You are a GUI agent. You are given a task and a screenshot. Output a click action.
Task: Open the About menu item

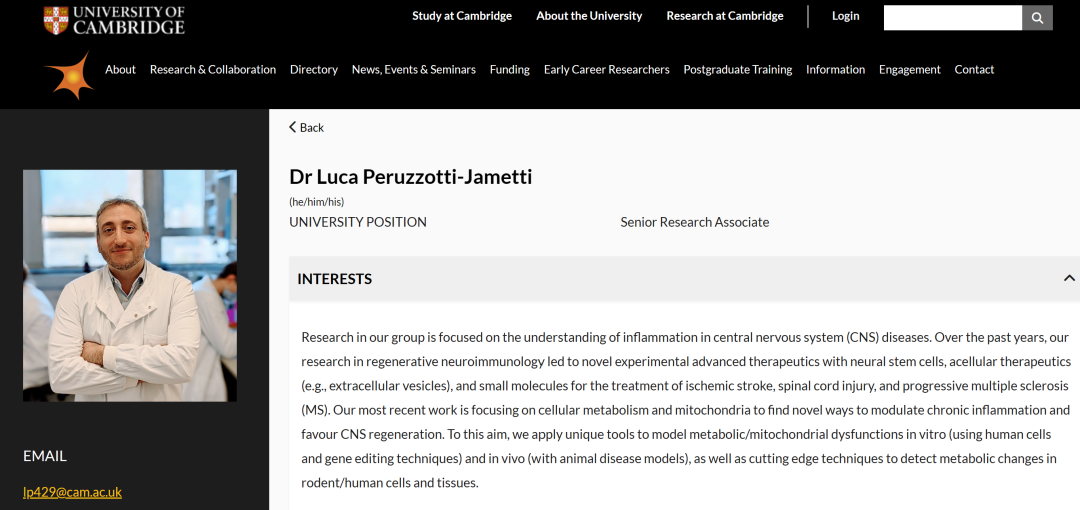coord(120,70)
